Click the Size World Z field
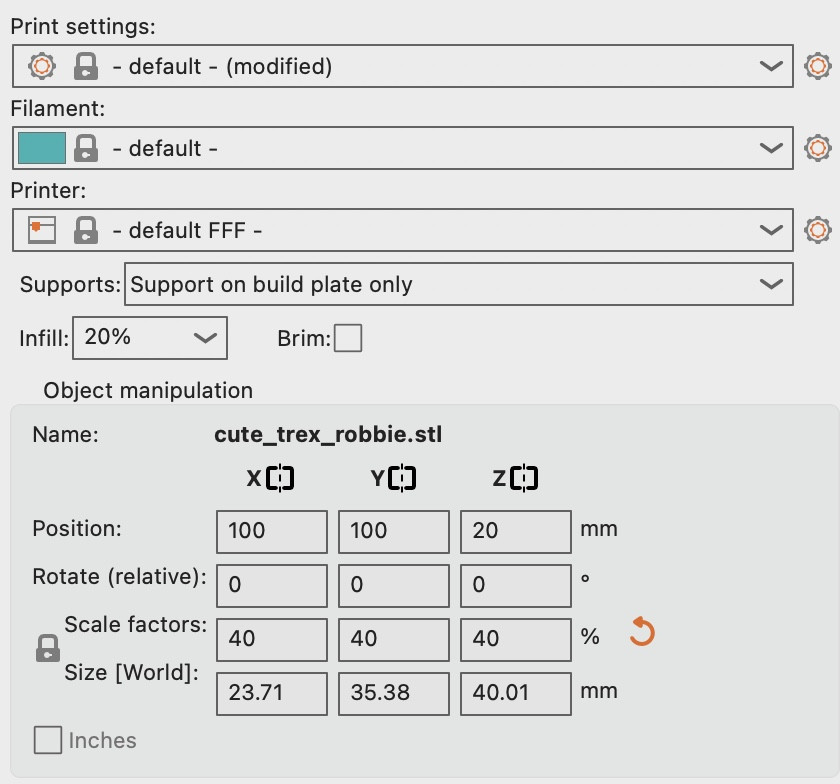 [515, 693]
